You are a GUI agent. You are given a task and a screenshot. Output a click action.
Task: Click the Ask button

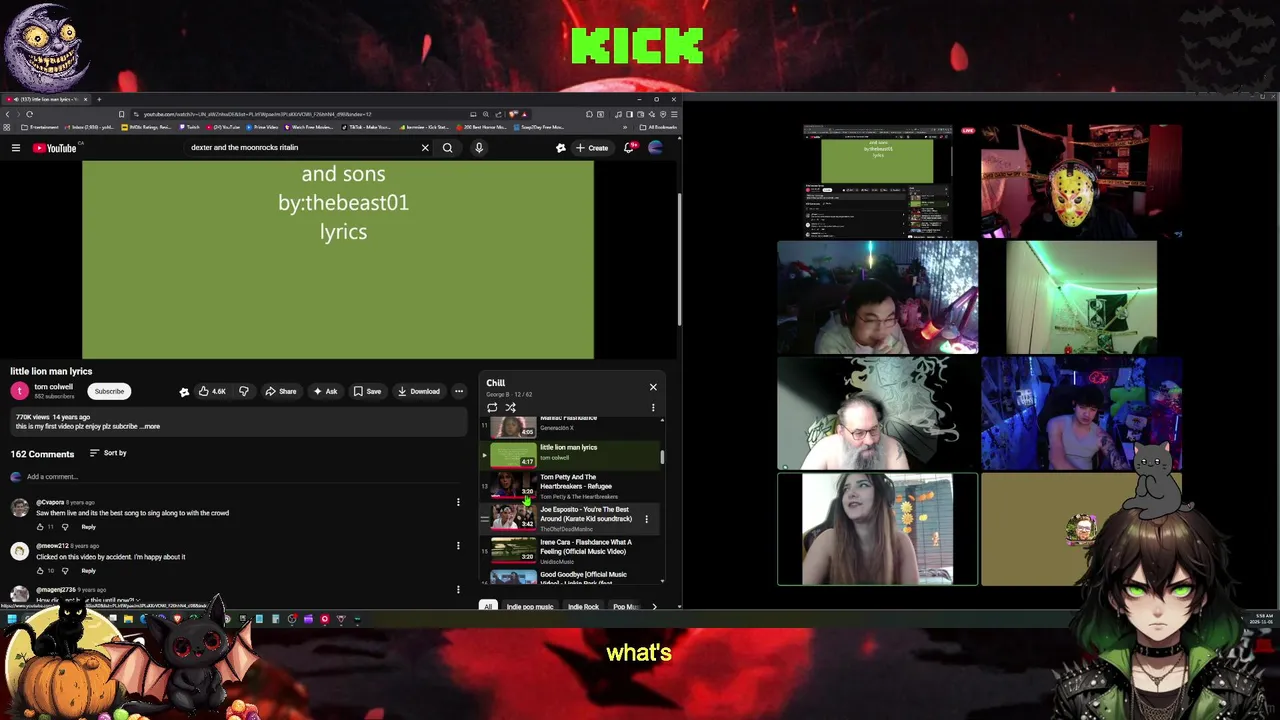tap(325, 391)
